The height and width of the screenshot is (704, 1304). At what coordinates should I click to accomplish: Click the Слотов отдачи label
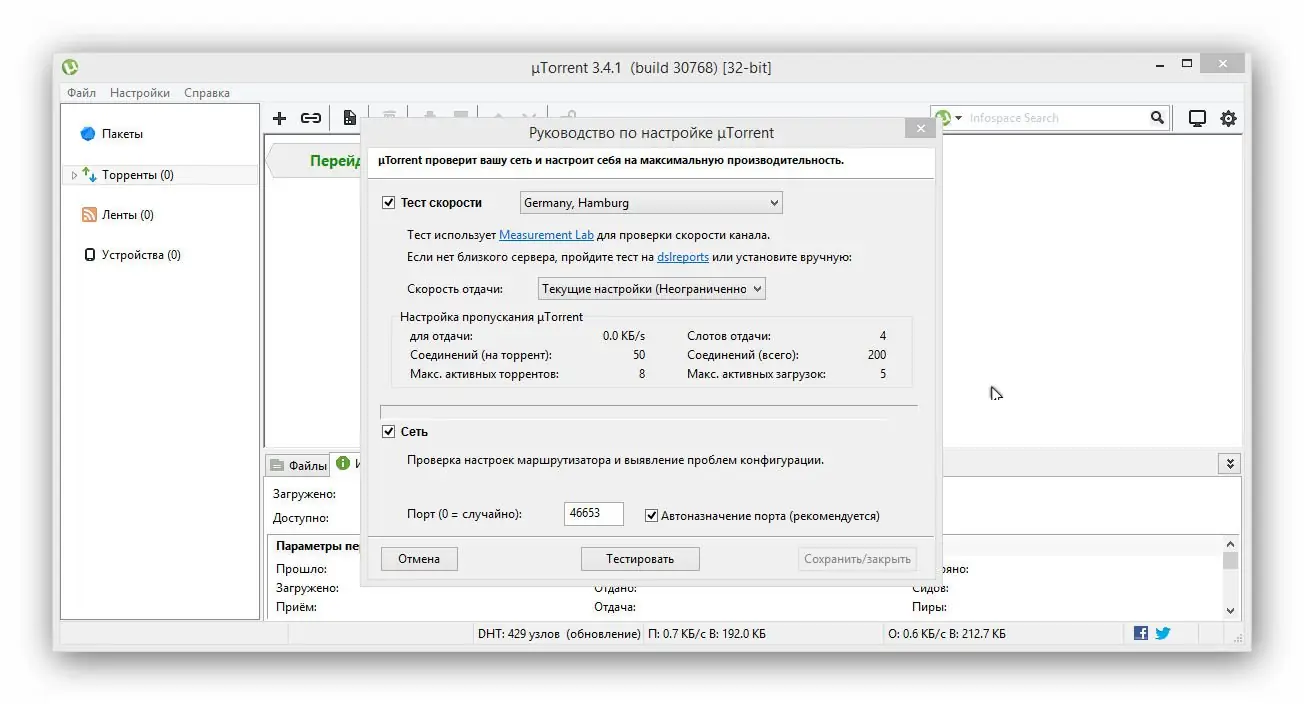(729, 336)
